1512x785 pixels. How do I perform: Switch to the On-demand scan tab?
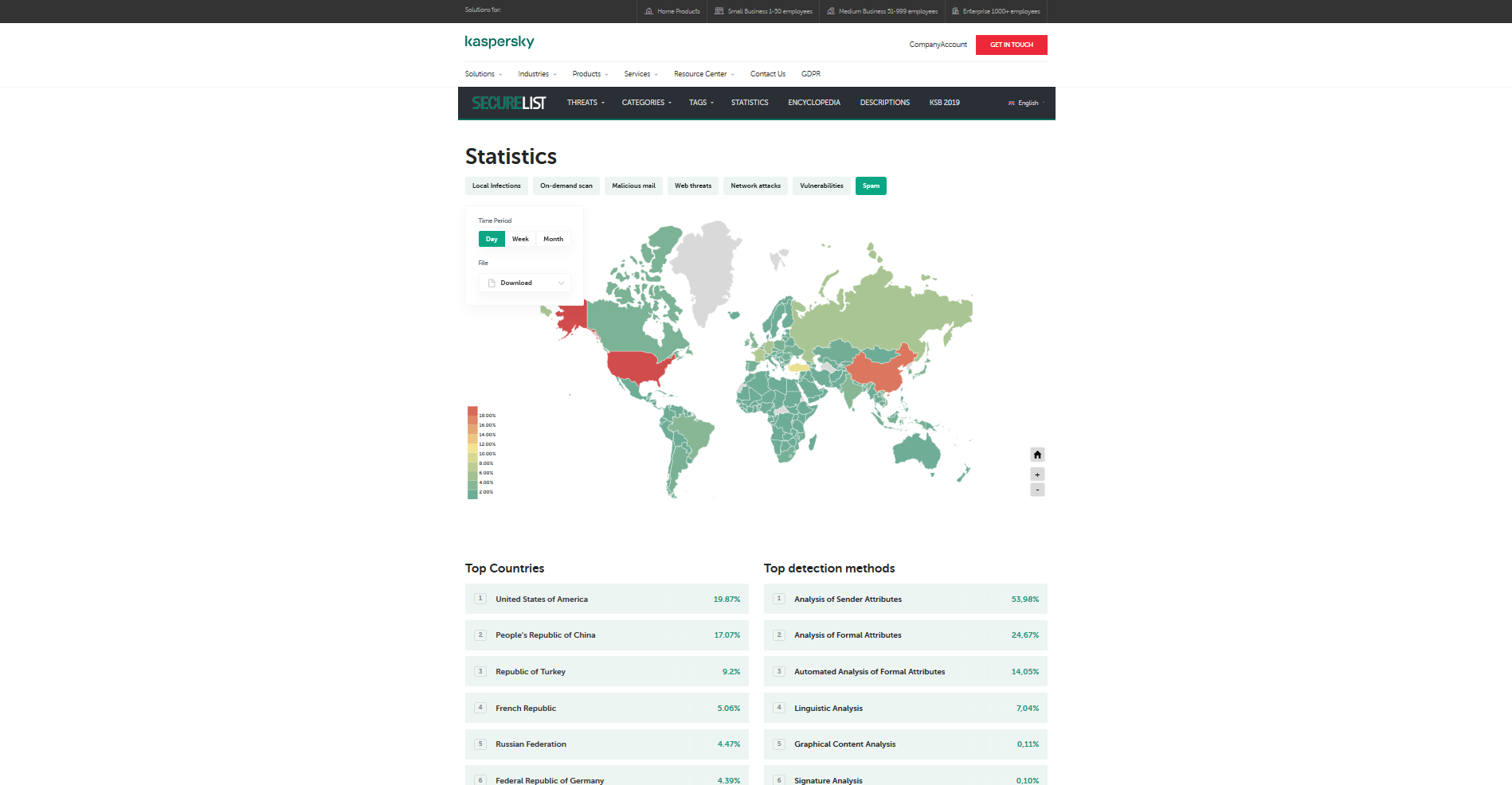point(566,186)
